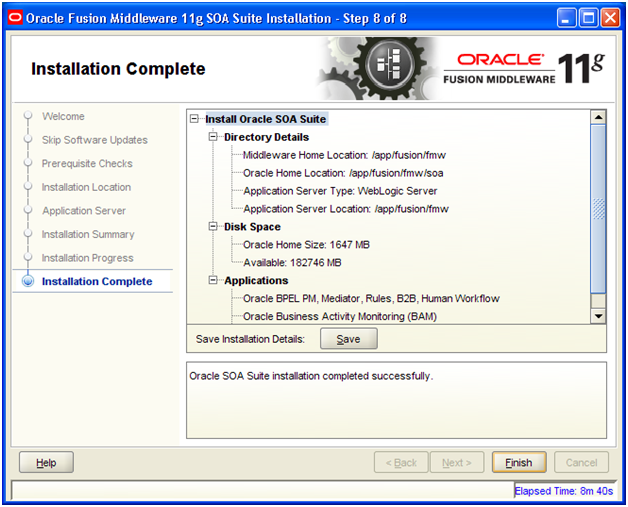The height and width of the screenshot is (507, 628).
Task: Minimize the installer window
Action: coord(566,18)
